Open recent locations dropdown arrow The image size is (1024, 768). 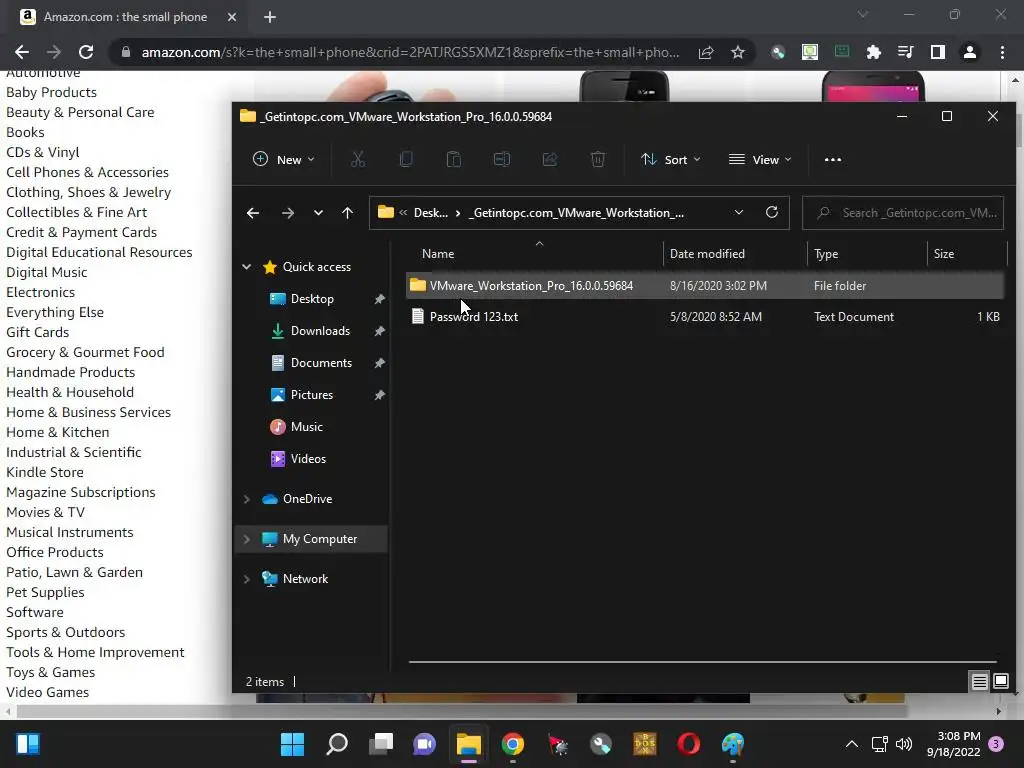pos(318,213)
